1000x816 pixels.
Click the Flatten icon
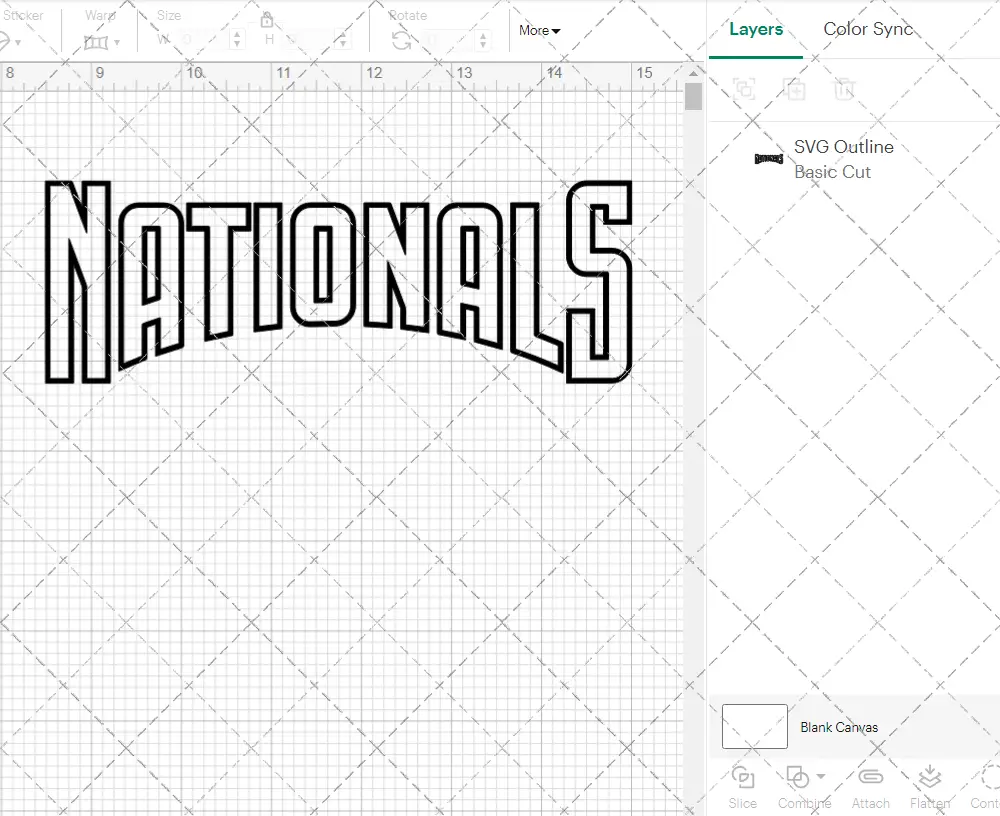click(929, 778)
